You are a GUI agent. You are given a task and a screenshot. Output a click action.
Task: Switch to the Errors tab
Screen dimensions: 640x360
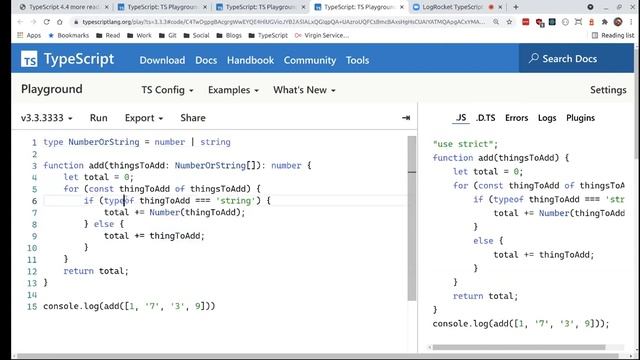(516, 118)
